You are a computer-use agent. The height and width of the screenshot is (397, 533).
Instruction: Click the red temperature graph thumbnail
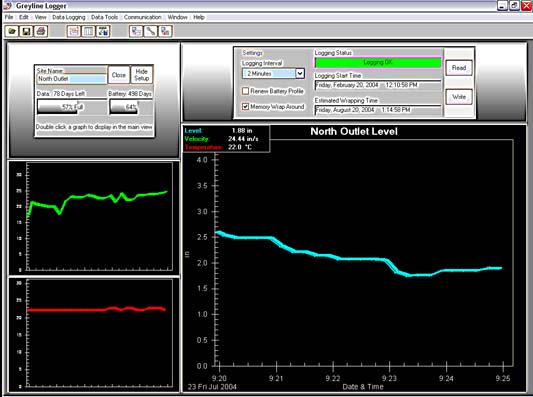(x=94, y=335)
